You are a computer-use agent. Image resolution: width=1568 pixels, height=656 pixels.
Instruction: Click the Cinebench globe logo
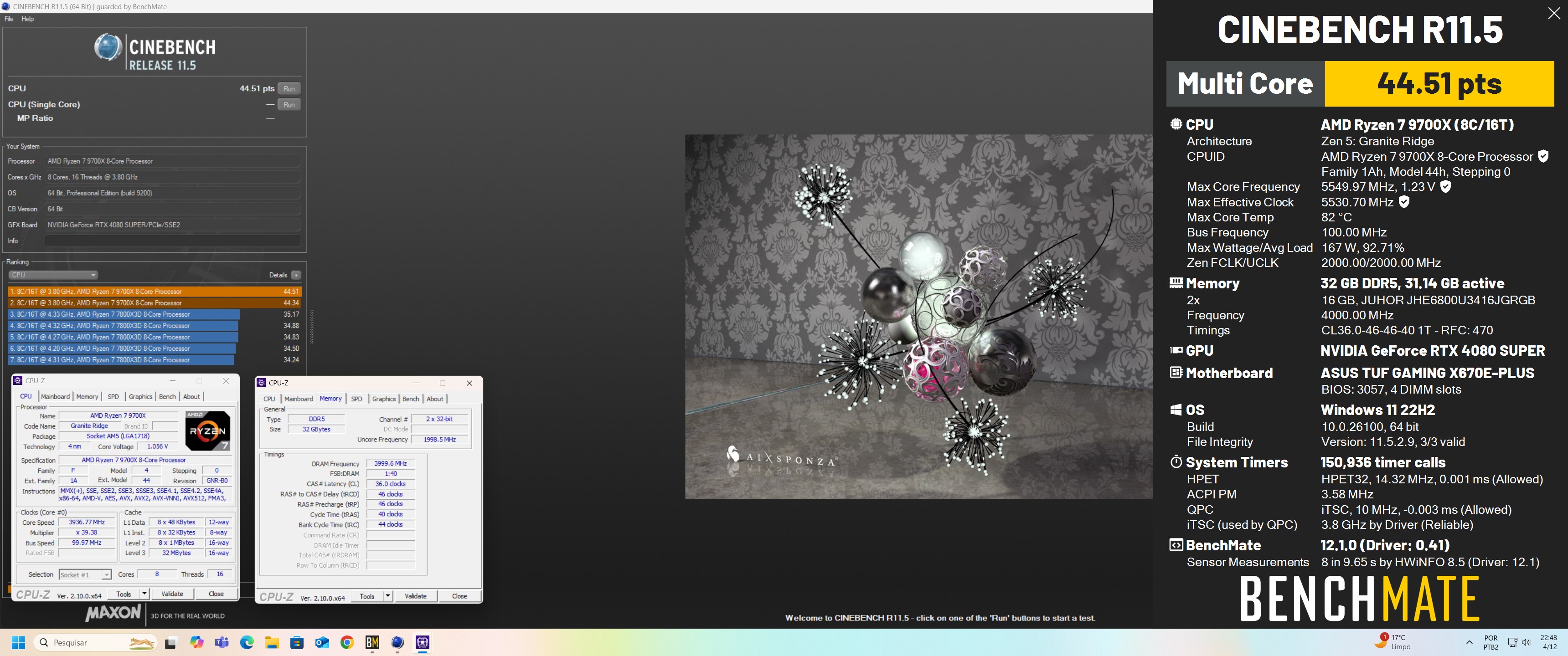108,48
